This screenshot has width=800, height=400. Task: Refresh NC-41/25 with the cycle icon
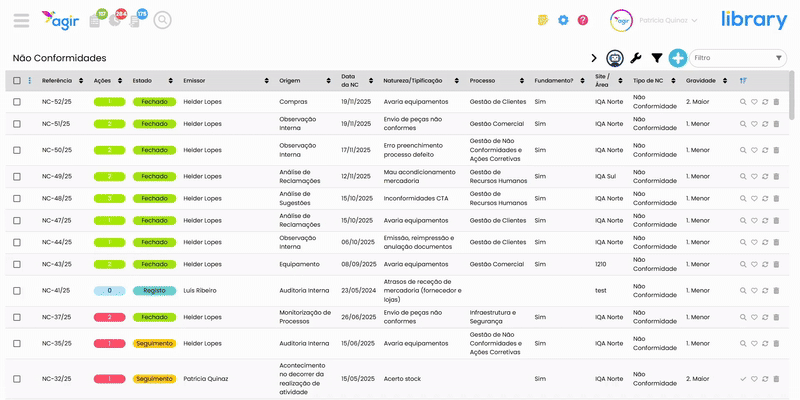tap(765, 290)
